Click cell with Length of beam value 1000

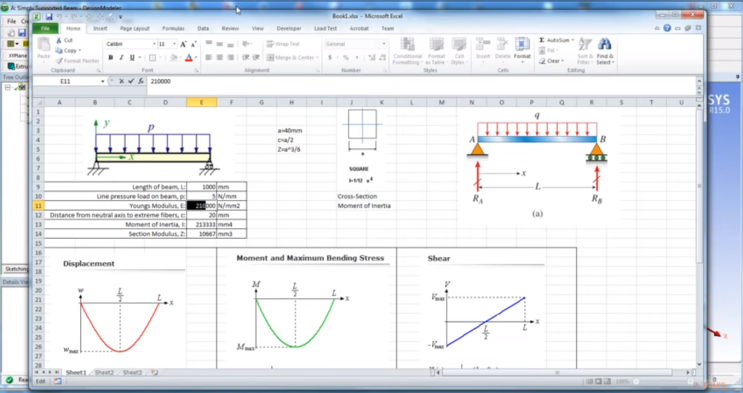click(x=201, y=187)
